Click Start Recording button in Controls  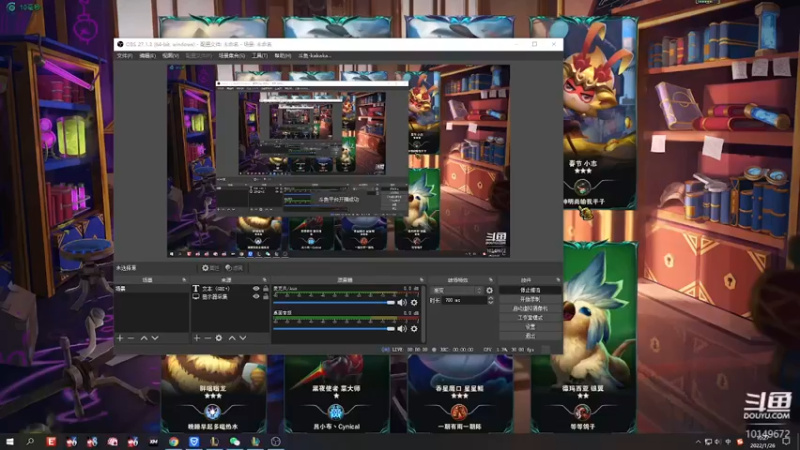point(530,299)
